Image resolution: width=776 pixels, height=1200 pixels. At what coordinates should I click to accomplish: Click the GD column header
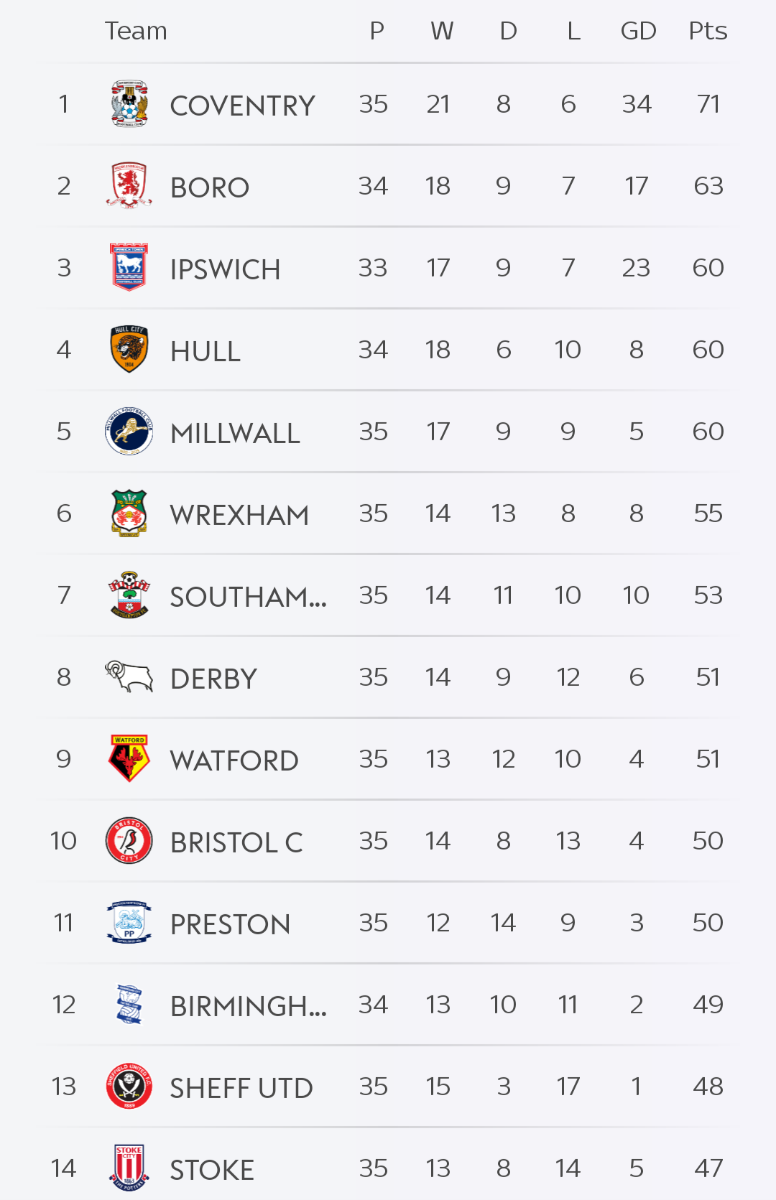pyautogui.click(x=638, y=31)
